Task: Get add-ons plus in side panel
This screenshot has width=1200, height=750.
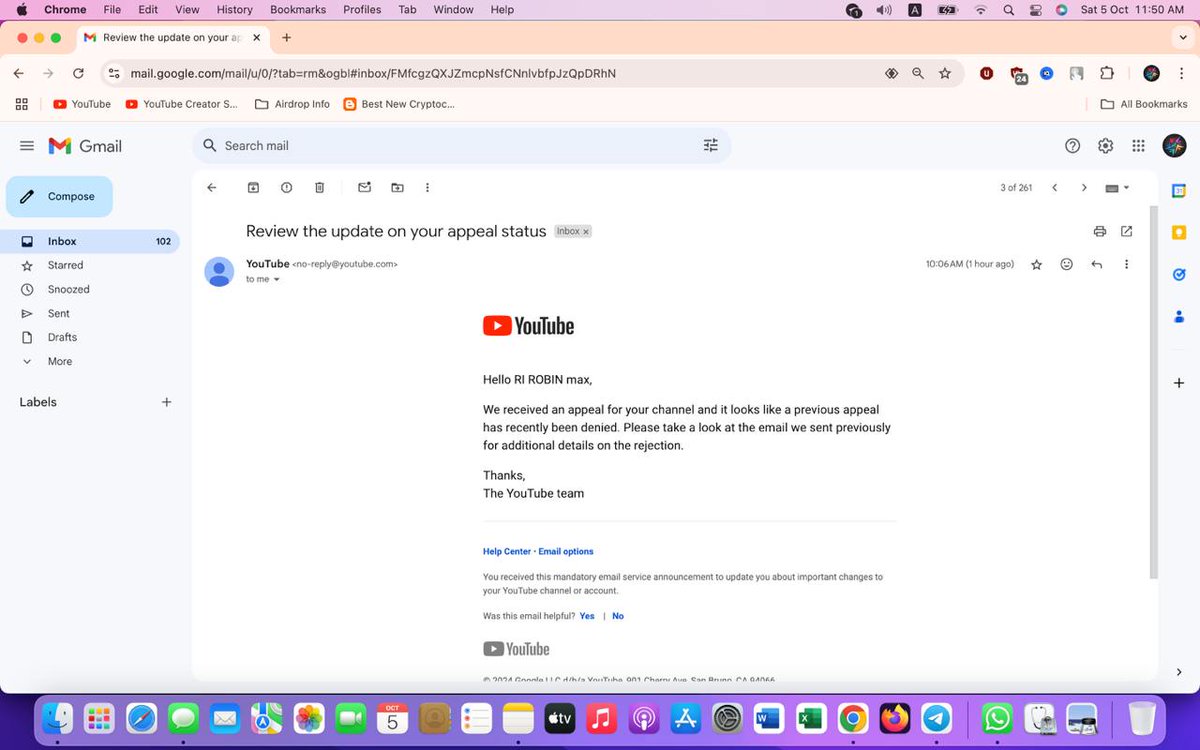Action: point(1179,383)
